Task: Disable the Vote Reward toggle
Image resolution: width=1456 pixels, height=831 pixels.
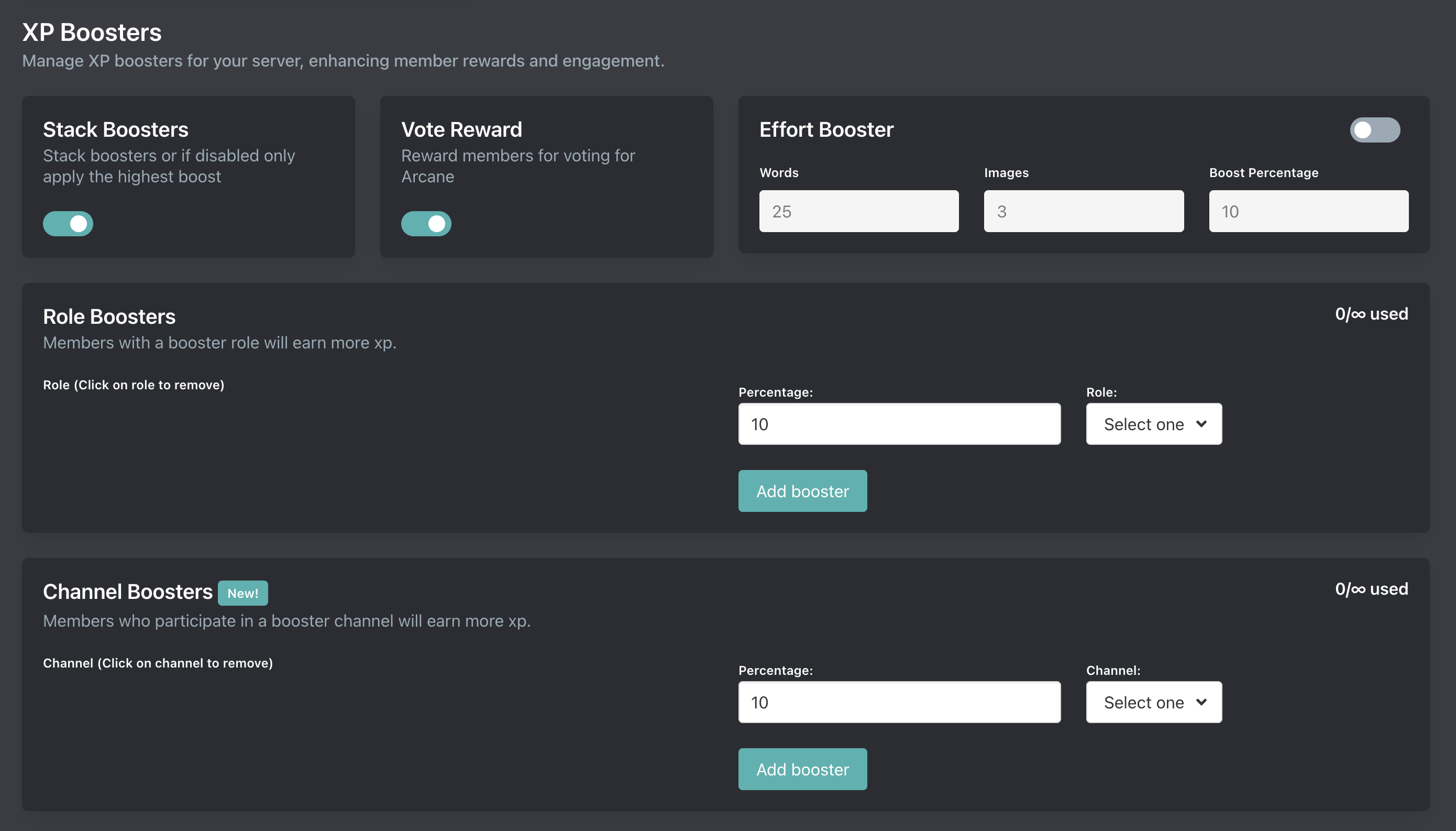Action: coord(426,224)
